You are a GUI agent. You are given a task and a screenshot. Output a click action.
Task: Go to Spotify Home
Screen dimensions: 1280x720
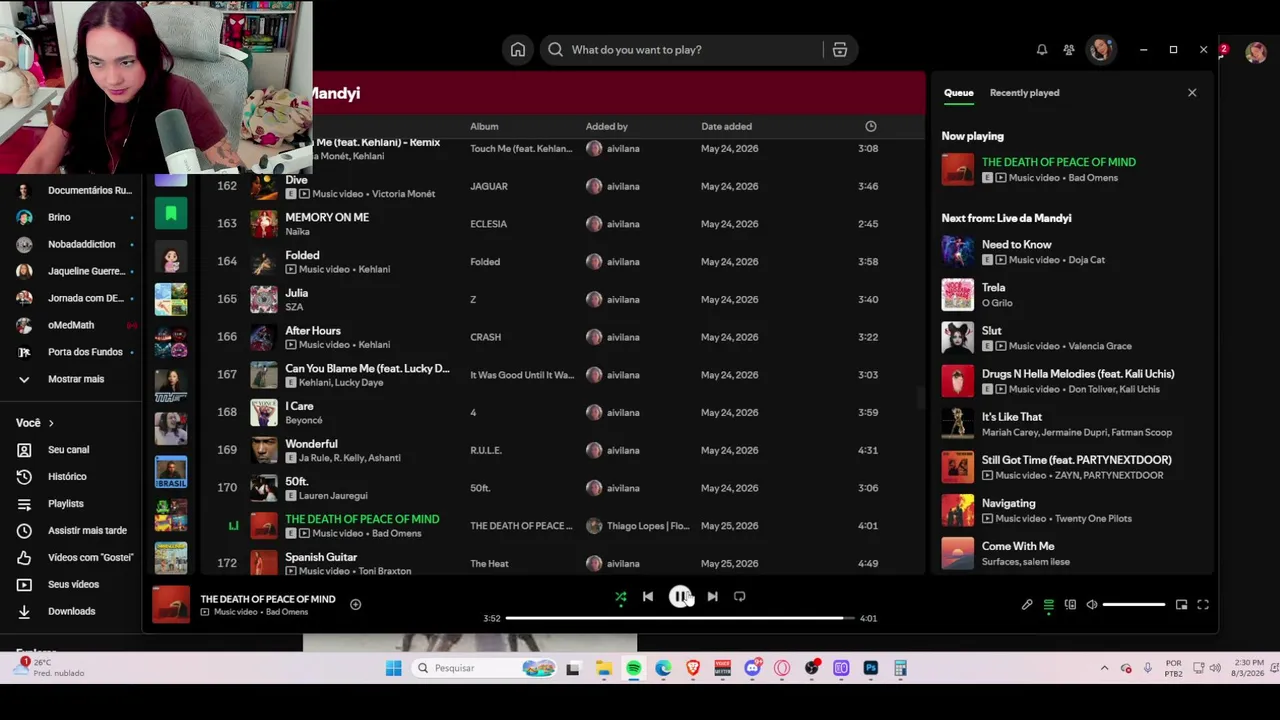click(518, 50)
